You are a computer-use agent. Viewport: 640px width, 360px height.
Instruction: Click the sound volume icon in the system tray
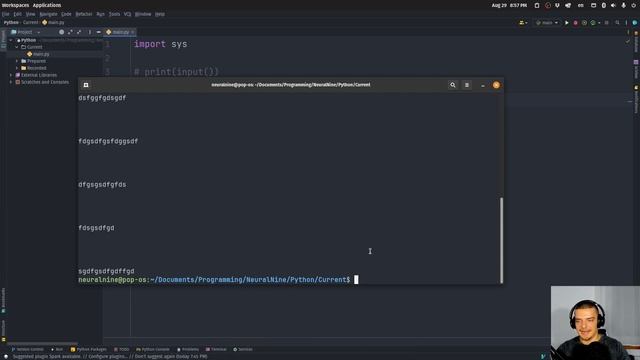coord(613,5)
